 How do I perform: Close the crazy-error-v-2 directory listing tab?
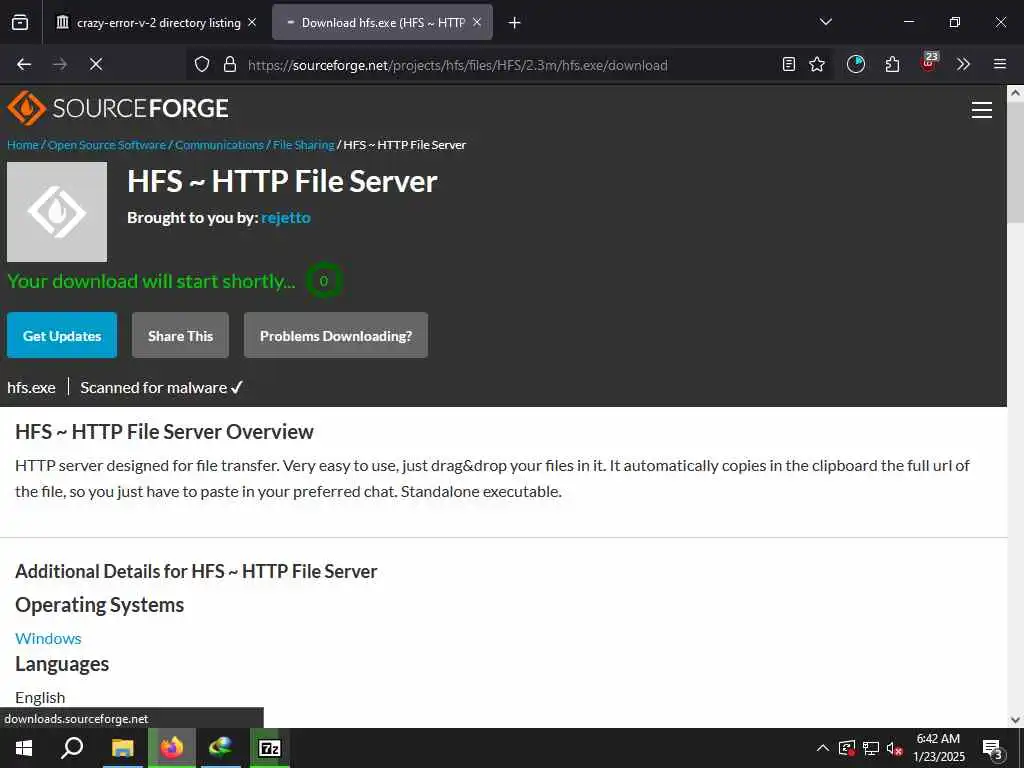(x=252, y=23)
